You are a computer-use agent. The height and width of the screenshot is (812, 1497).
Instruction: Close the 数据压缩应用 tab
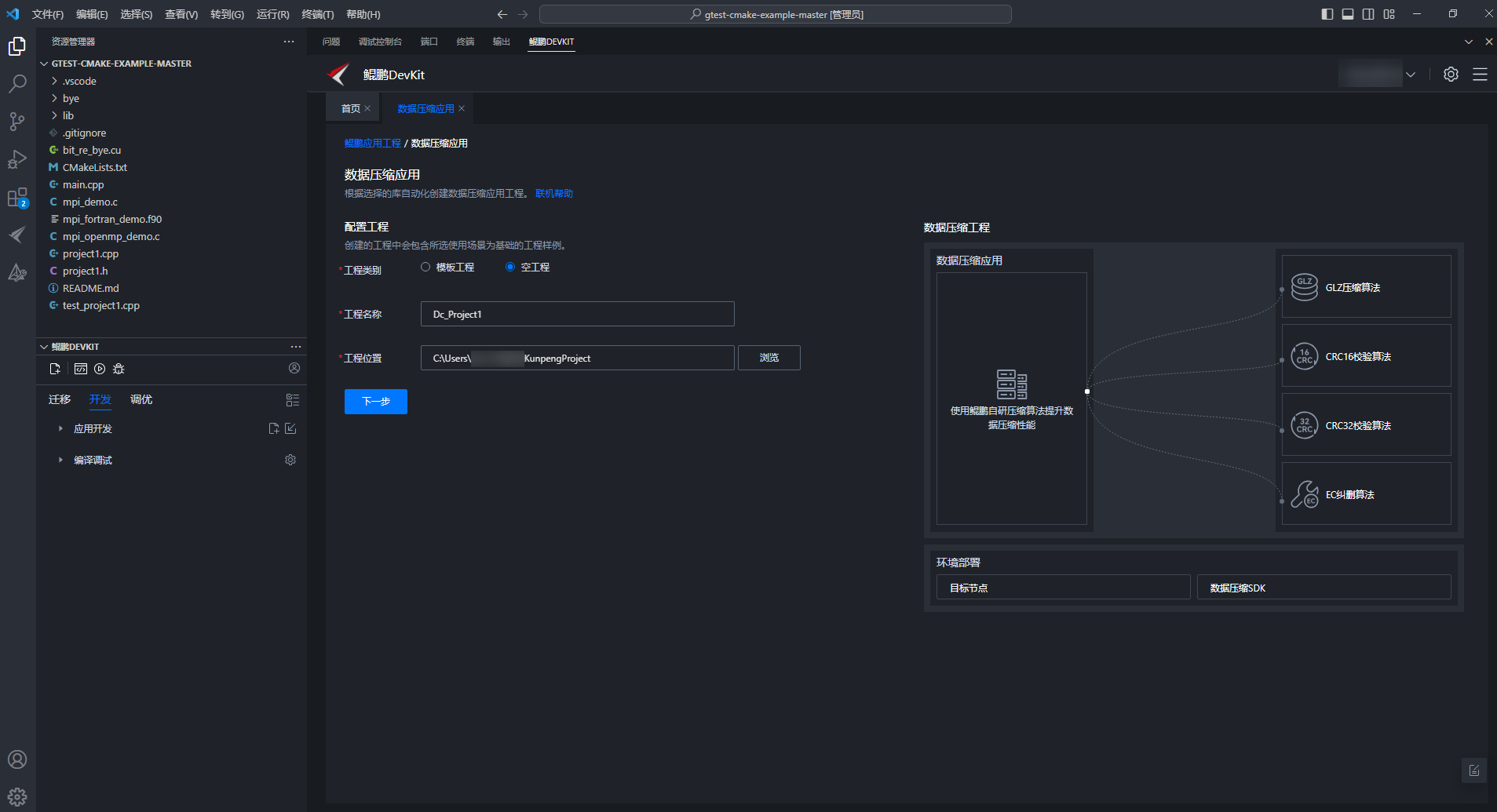462,108
